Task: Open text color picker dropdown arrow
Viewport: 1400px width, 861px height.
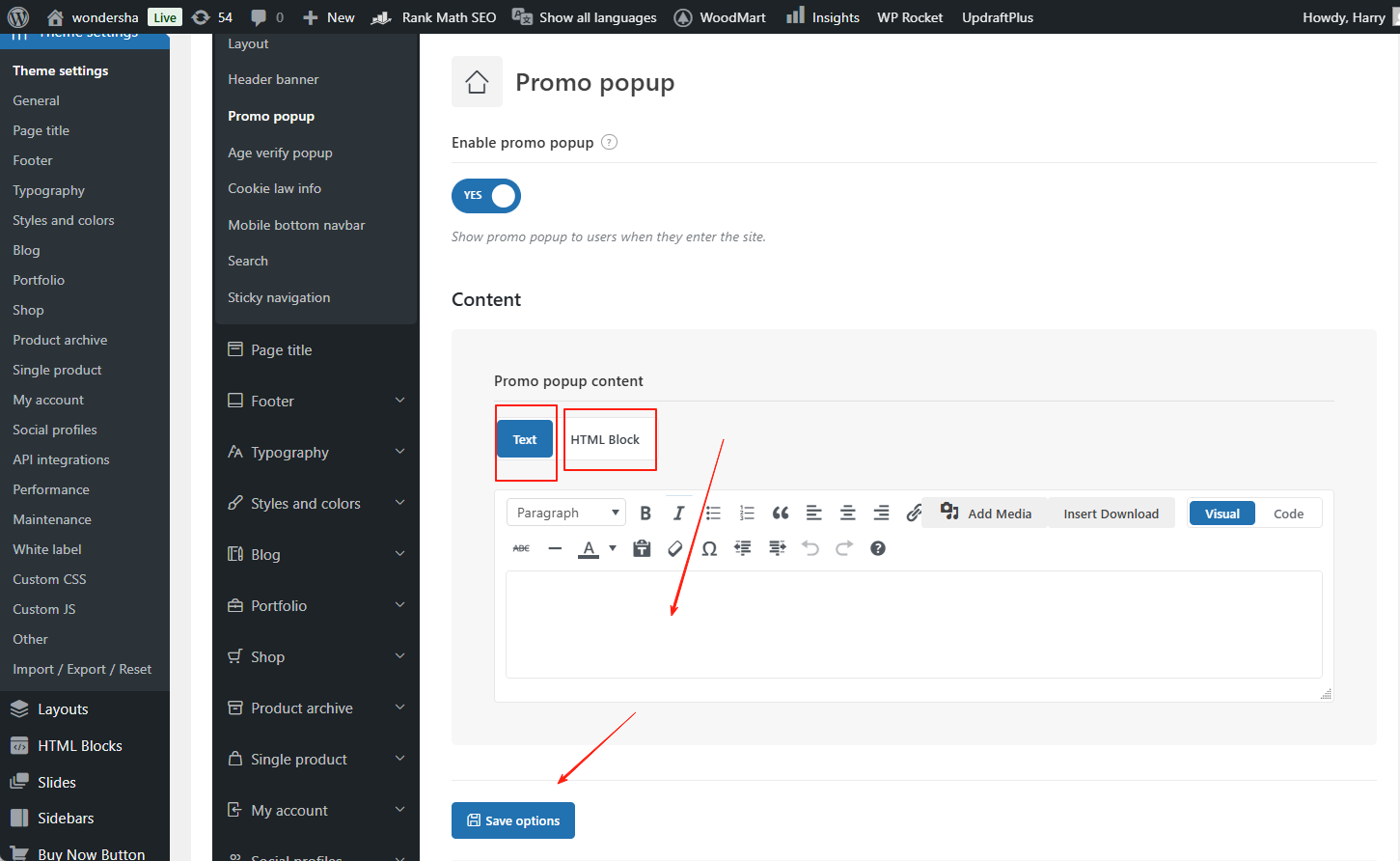Action: [x=613, y=548]
